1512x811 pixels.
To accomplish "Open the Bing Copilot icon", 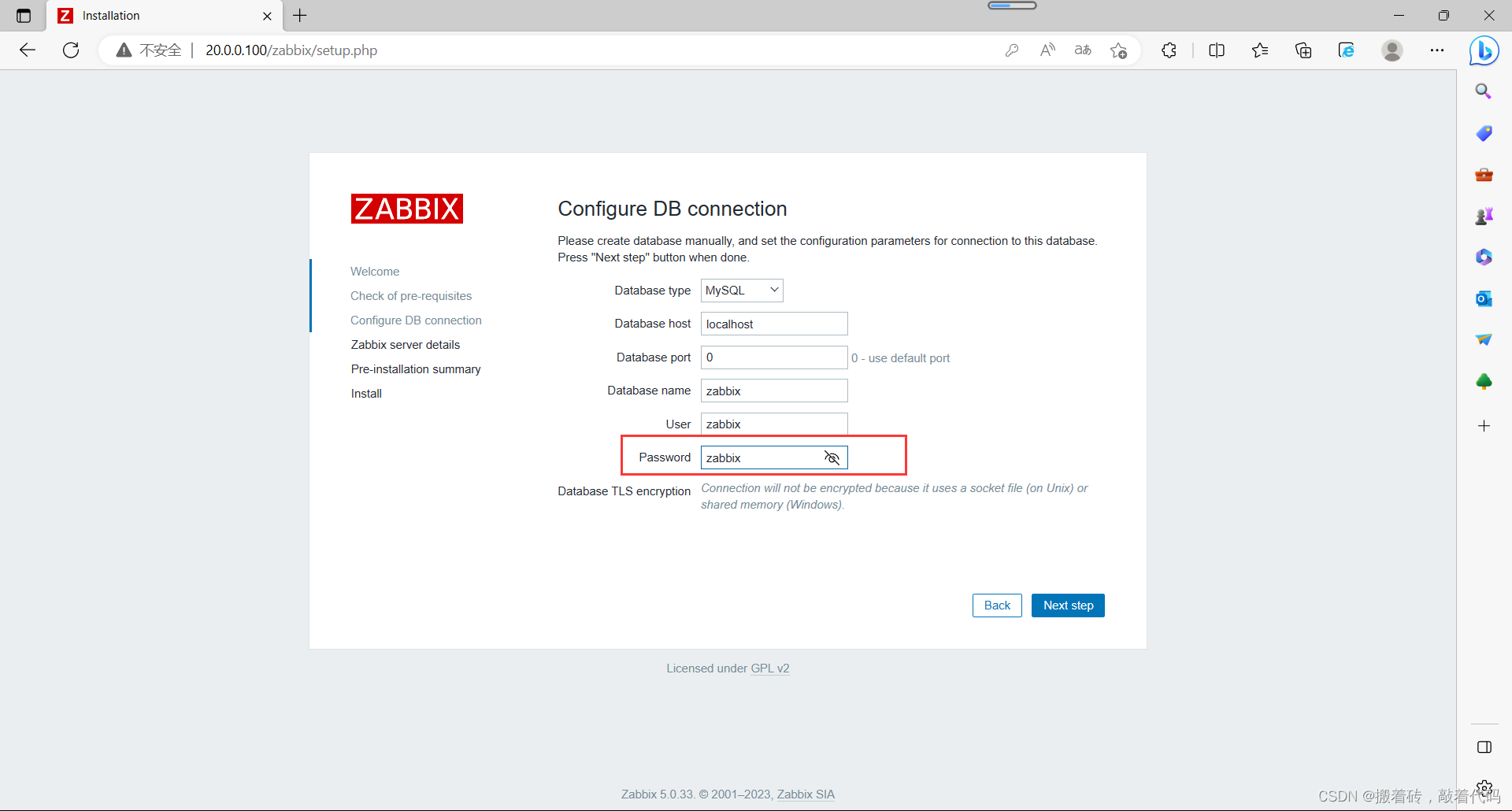I will click(x=1484, y=51).
